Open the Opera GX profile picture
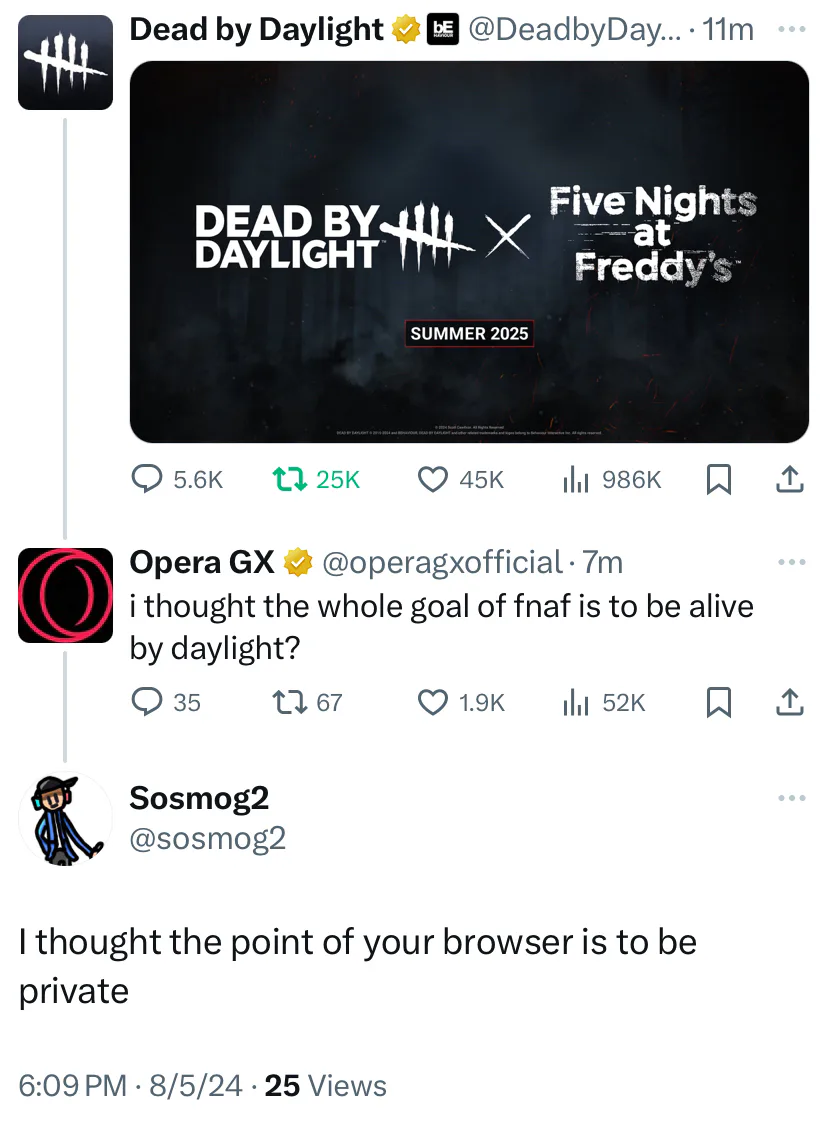The width and height of the screenshot is (828, 1123). pyautogui.click(x=65, y=595)
